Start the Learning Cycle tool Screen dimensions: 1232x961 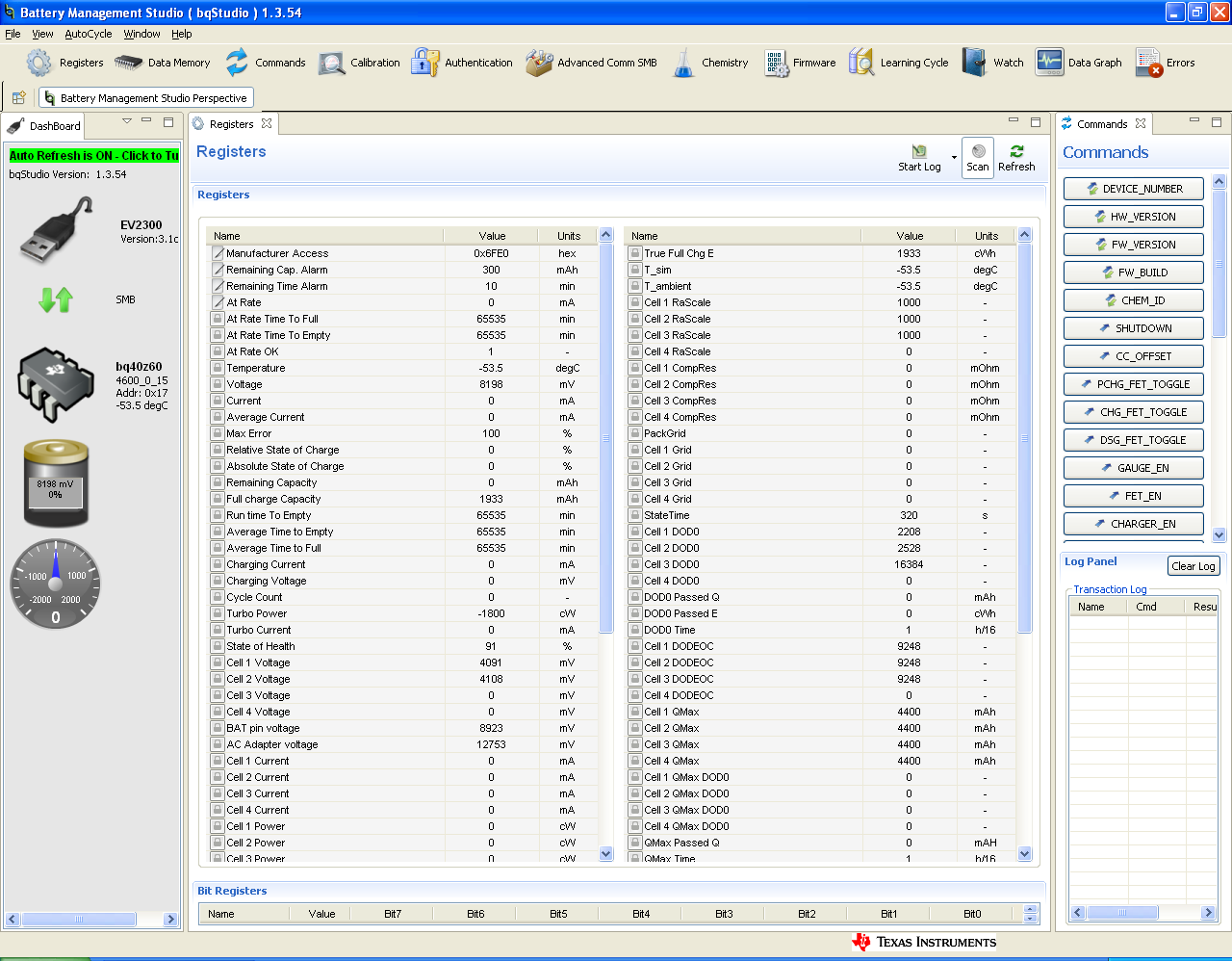click(x=898, y=63)
